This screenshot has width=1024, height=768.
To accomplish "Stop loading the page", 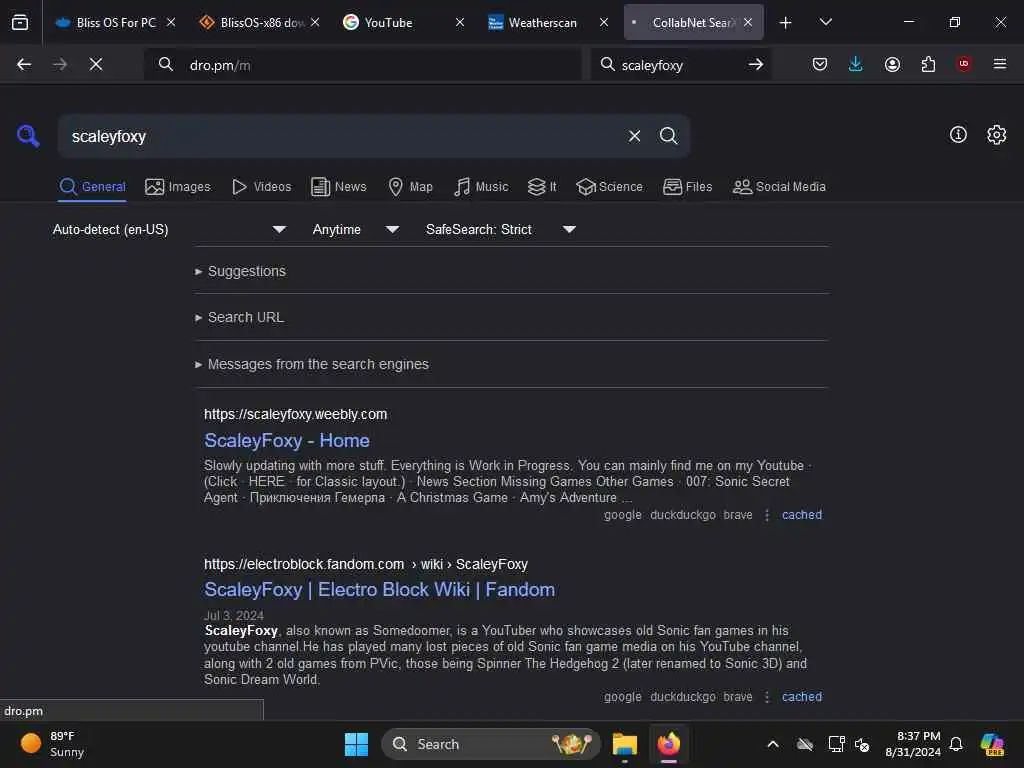I will pos(96,64).
